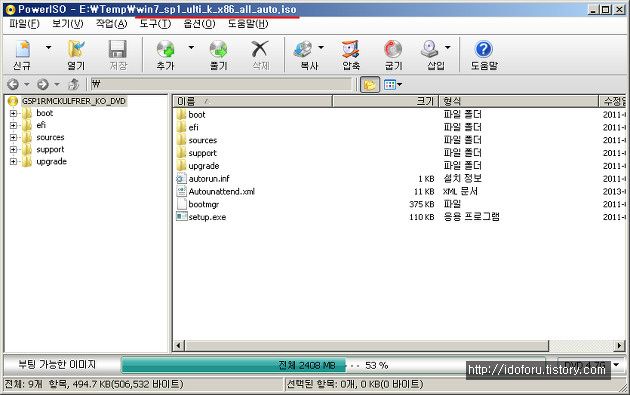Screen dimensions: 630x395
Task: Open the 보기(V) menu
Action: click(68, 24)
